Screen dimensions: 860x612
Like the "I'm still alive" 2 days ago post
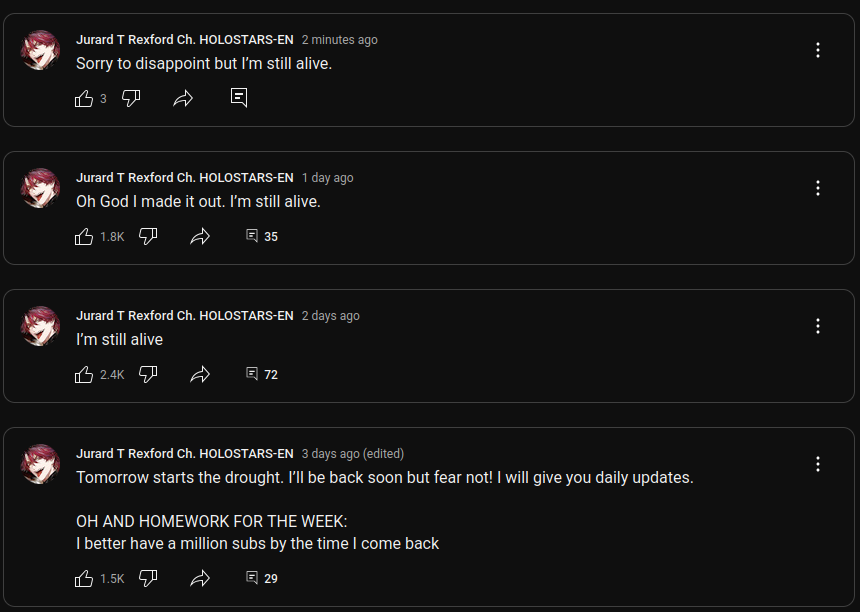(x=84, y=375)
